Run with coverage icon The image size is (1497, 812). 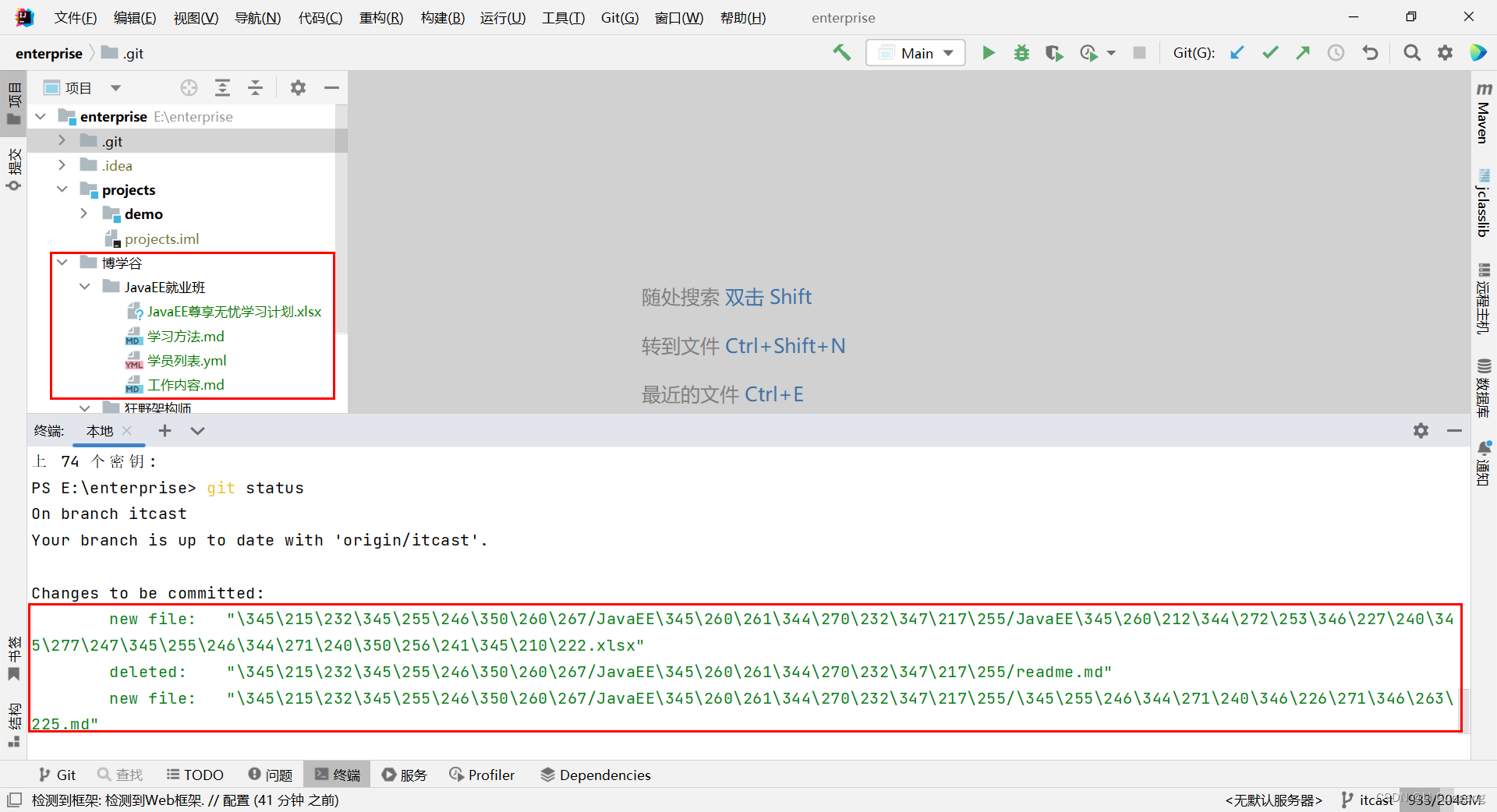(1054, 53)
